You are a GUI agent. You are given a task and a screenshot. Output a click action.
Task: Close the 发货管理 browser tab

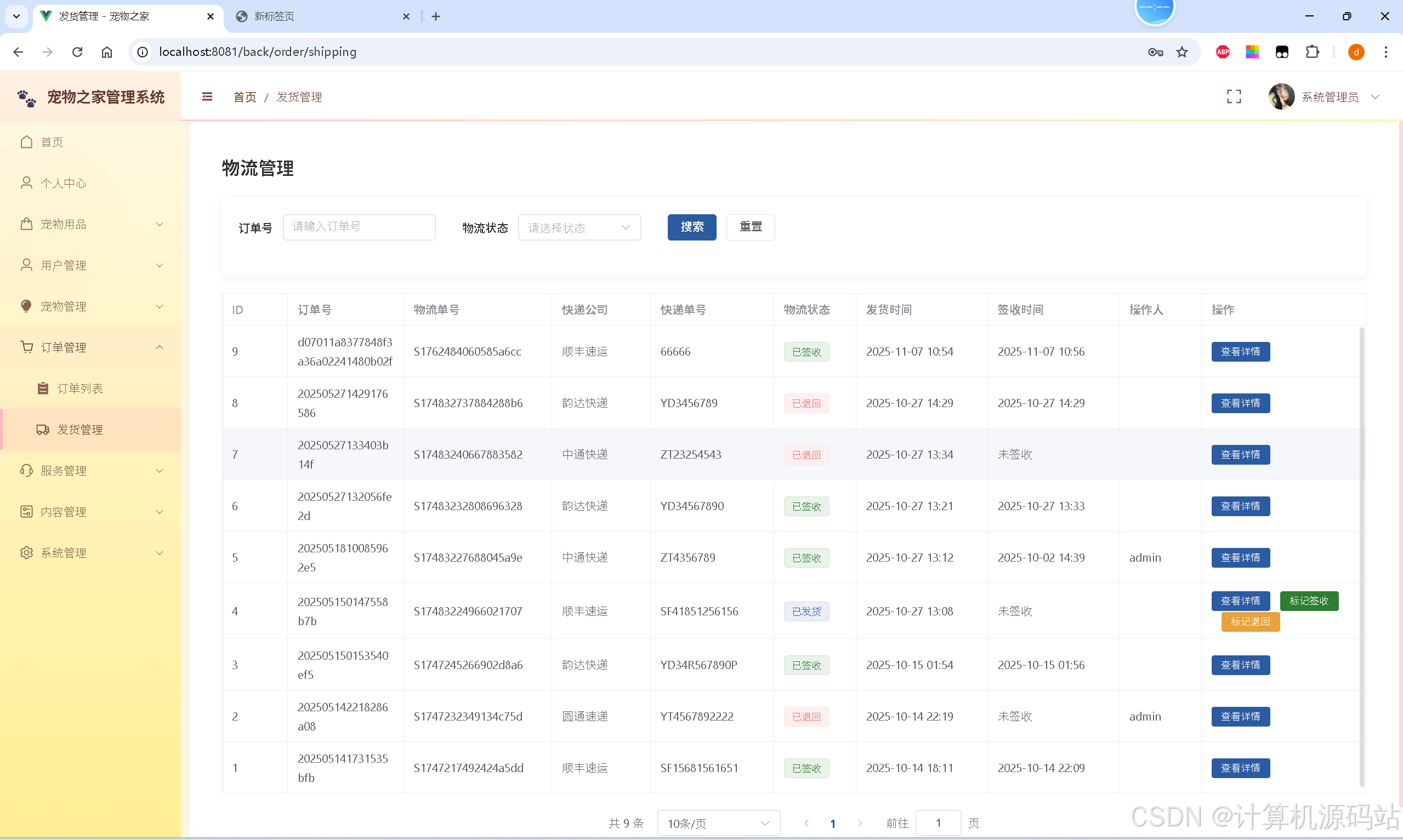coord(211,16)
